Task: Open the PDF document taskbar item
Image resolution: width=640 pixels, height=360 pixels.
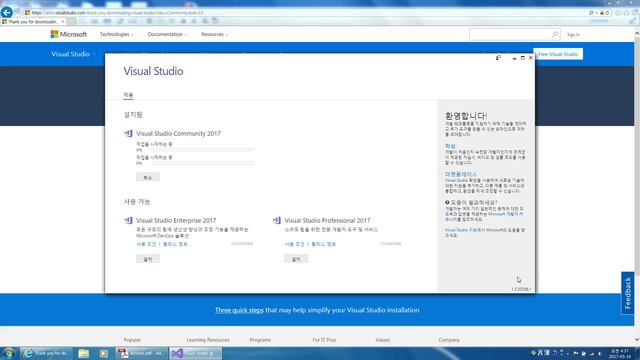Action: point(141,353)
